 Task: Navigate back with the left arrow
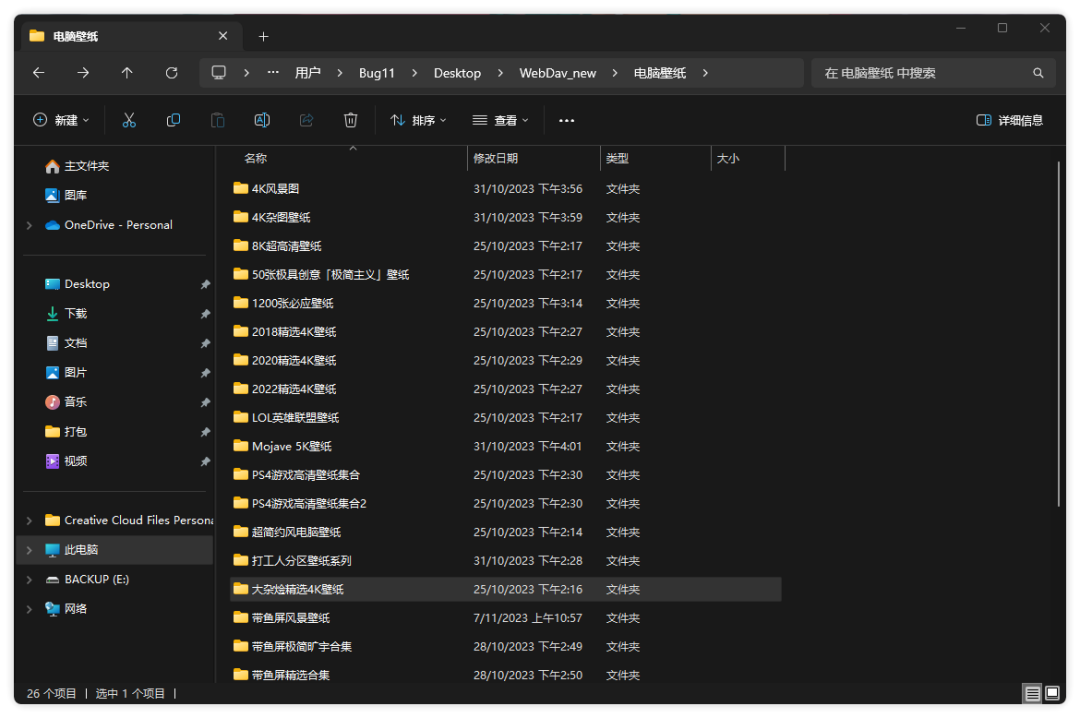click(x=39, y=73)
